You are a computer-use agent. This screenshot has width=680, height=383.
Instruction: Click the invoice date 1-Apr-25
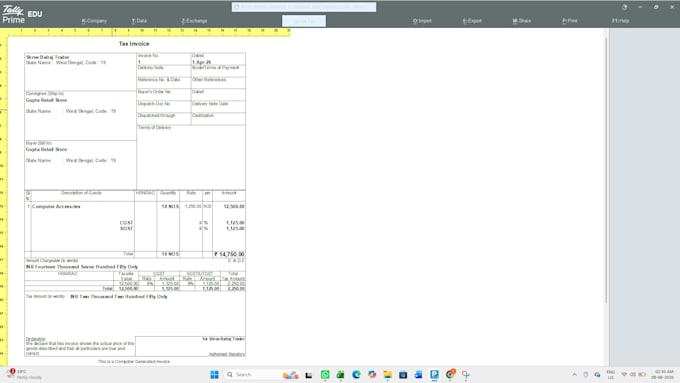click(202, 62)
